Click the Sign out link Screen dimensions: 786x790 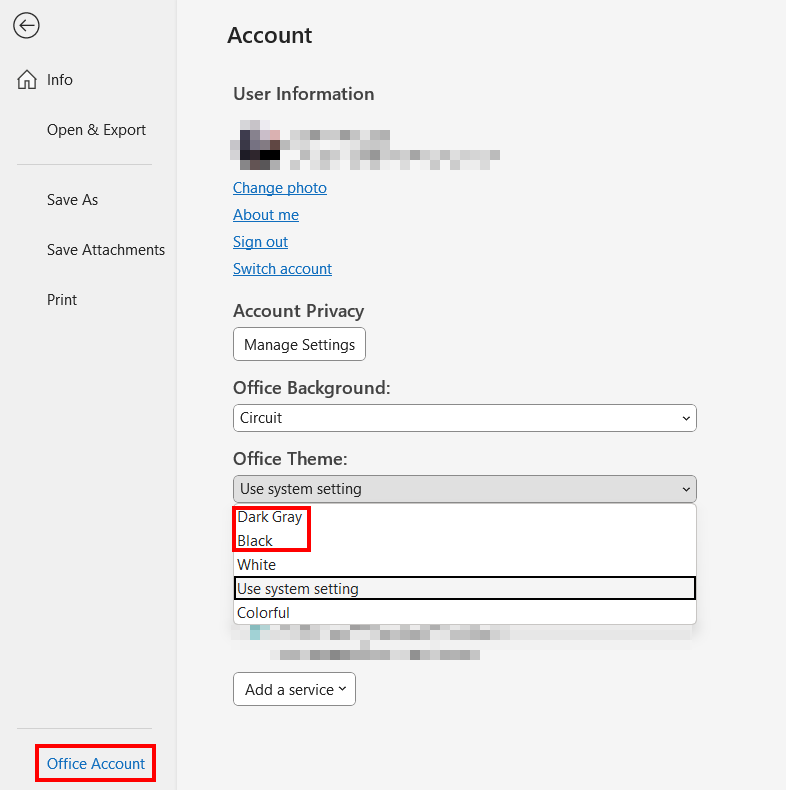(x=260, y=242)
